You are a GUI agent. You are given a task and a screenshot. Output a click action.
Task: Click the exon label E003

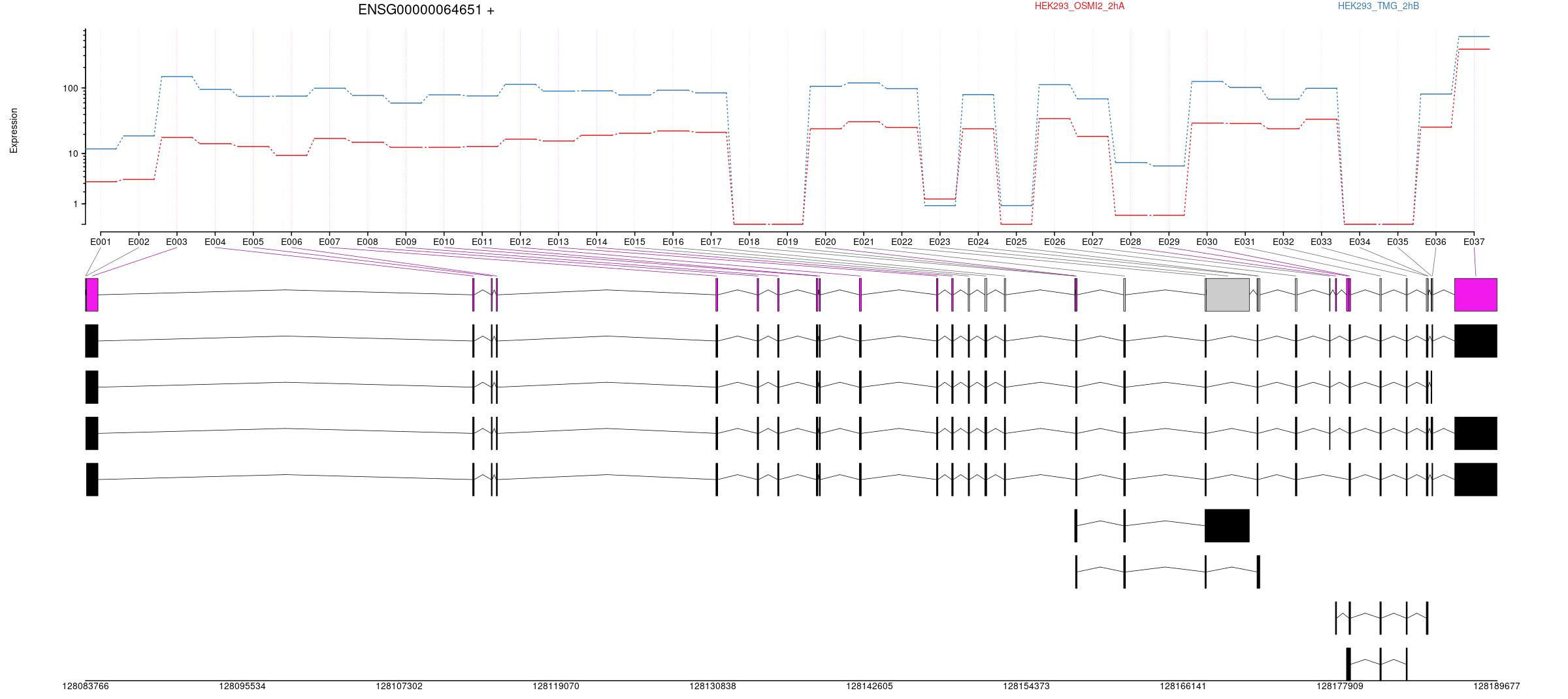[176, 242]
